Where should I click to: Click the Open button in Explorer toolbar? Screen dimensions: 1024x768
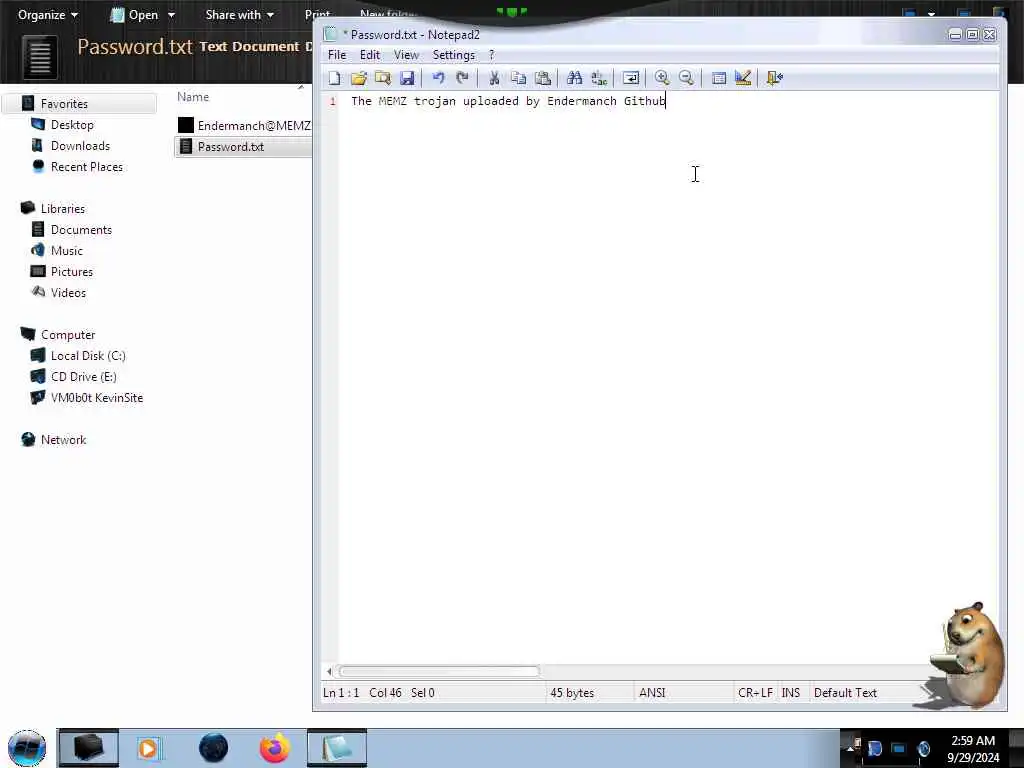pyautogui.click(x=135, y=14)
